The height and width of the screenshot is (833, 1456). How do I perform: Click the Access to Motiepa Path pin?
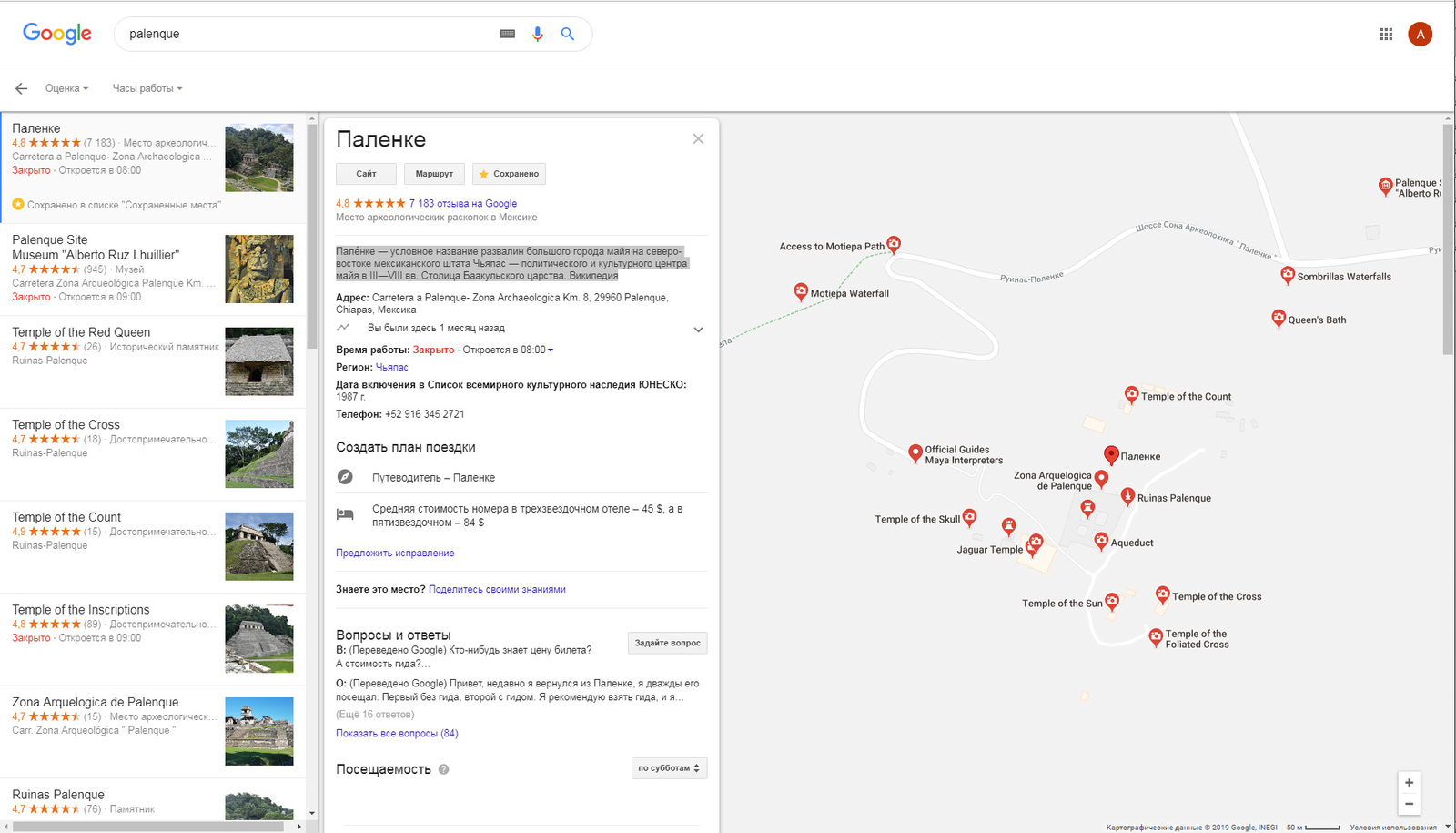894,243
